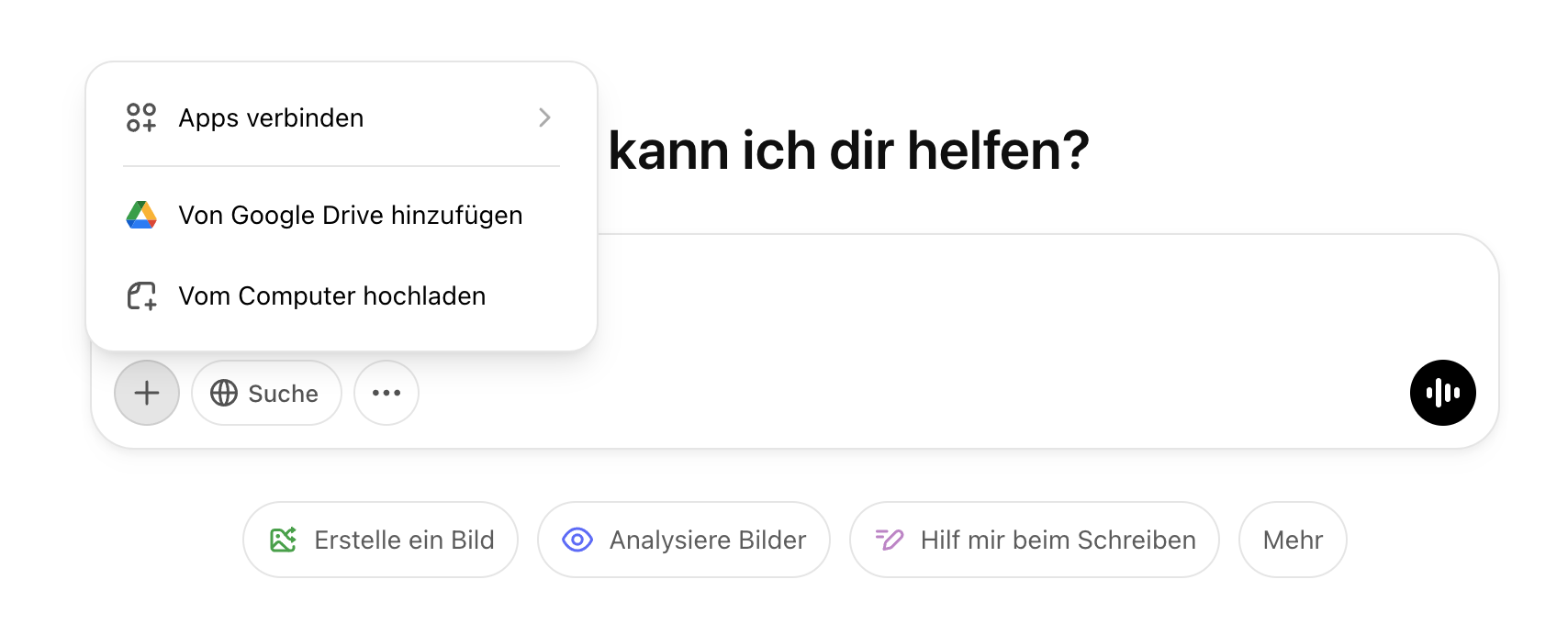The height and width of the screenshot is (624, 1568).
Task: Click the file upload icon
Action: [141, 295]
